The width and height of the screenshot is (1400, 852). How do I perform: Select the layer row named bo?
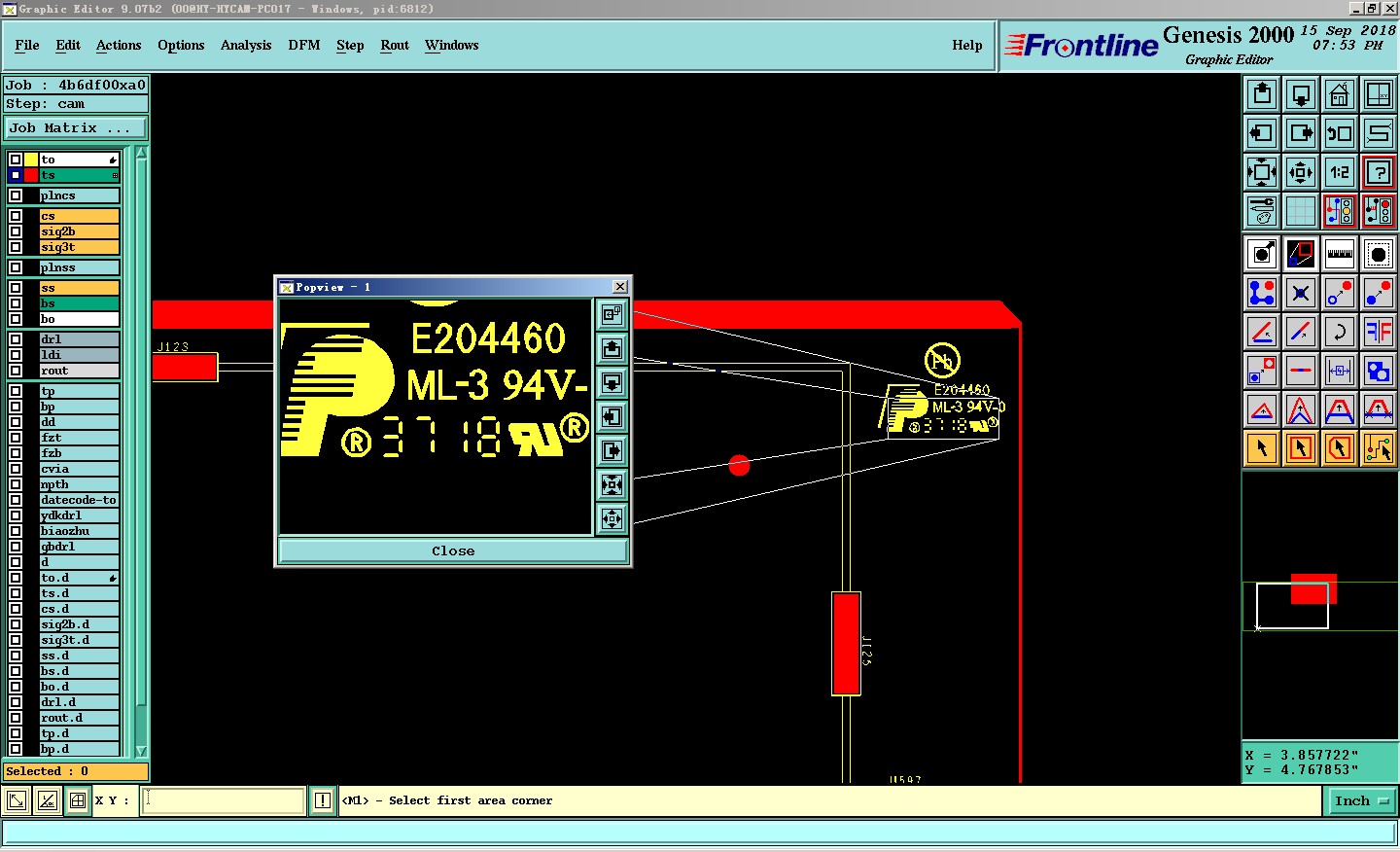pos(79,319)
